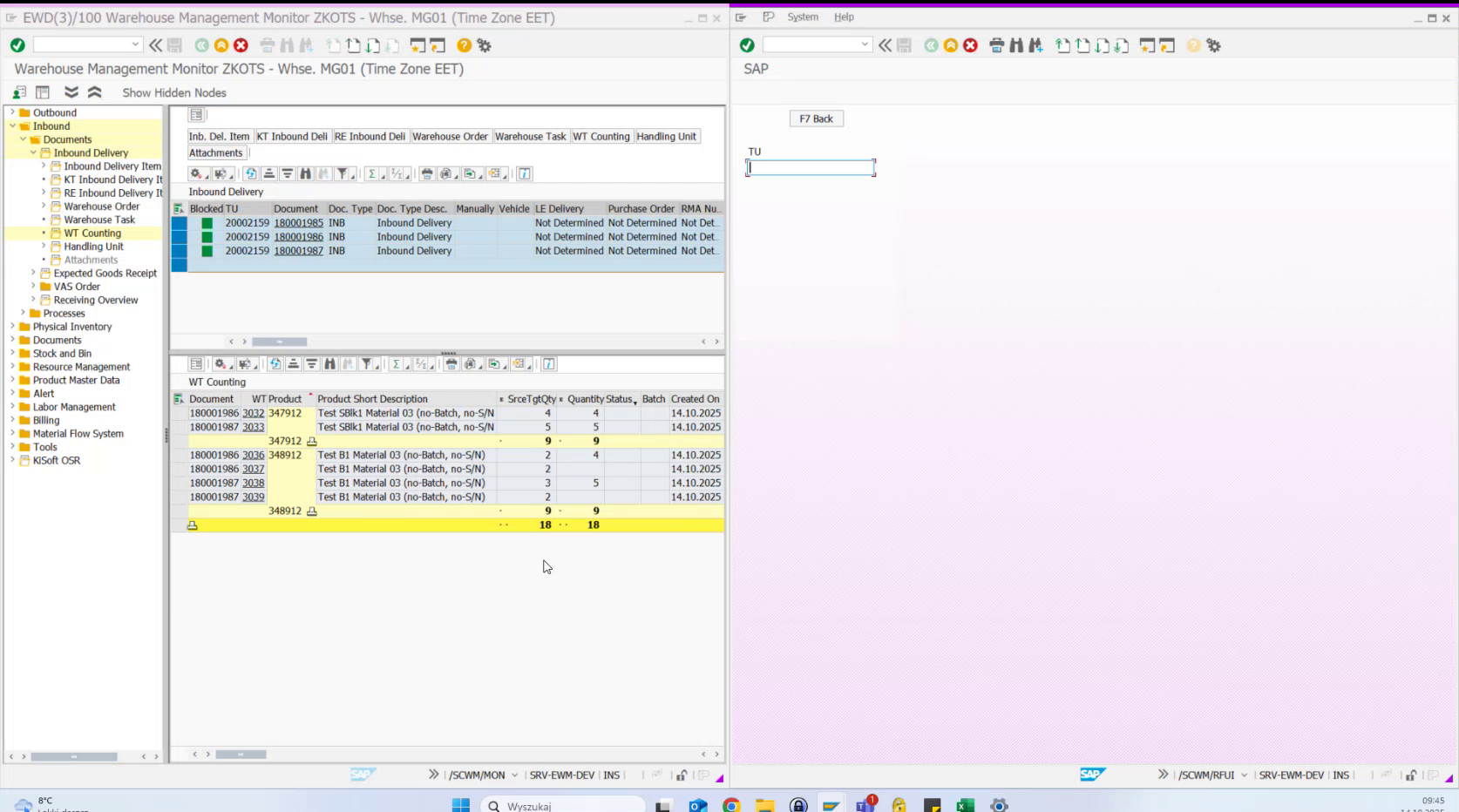Click inside the TU input field

[809, 167]
